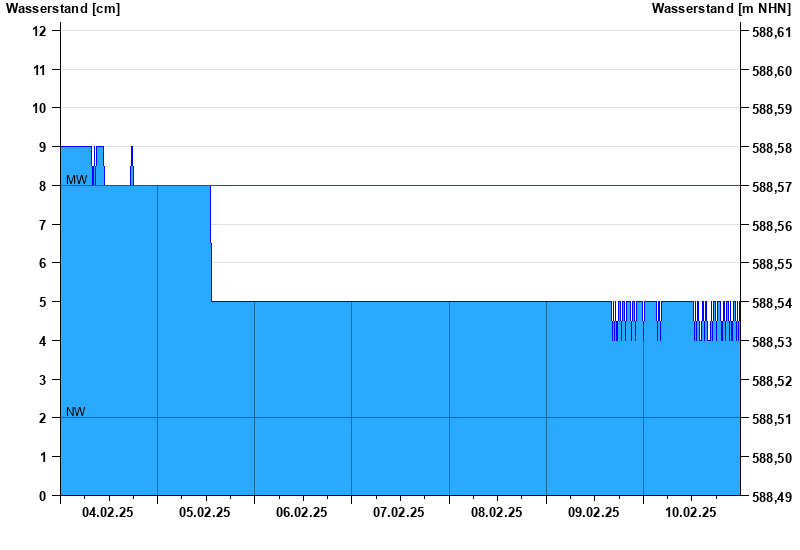The image size is (800, 550).
Task: Select the 05.02.25 date label
Action: click(x=204, y=512)
